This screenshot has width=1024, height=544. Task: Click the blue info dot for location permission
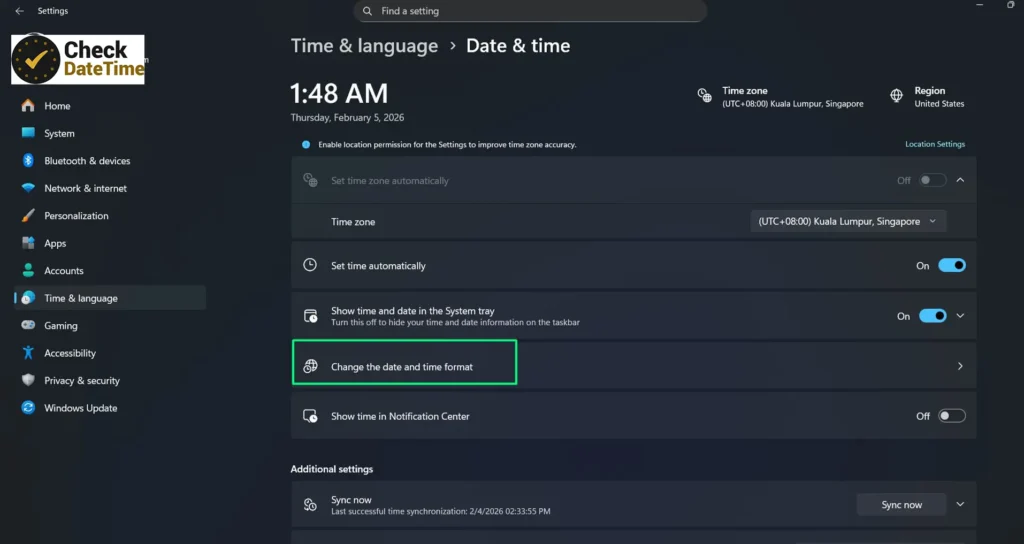pos(306,144)
